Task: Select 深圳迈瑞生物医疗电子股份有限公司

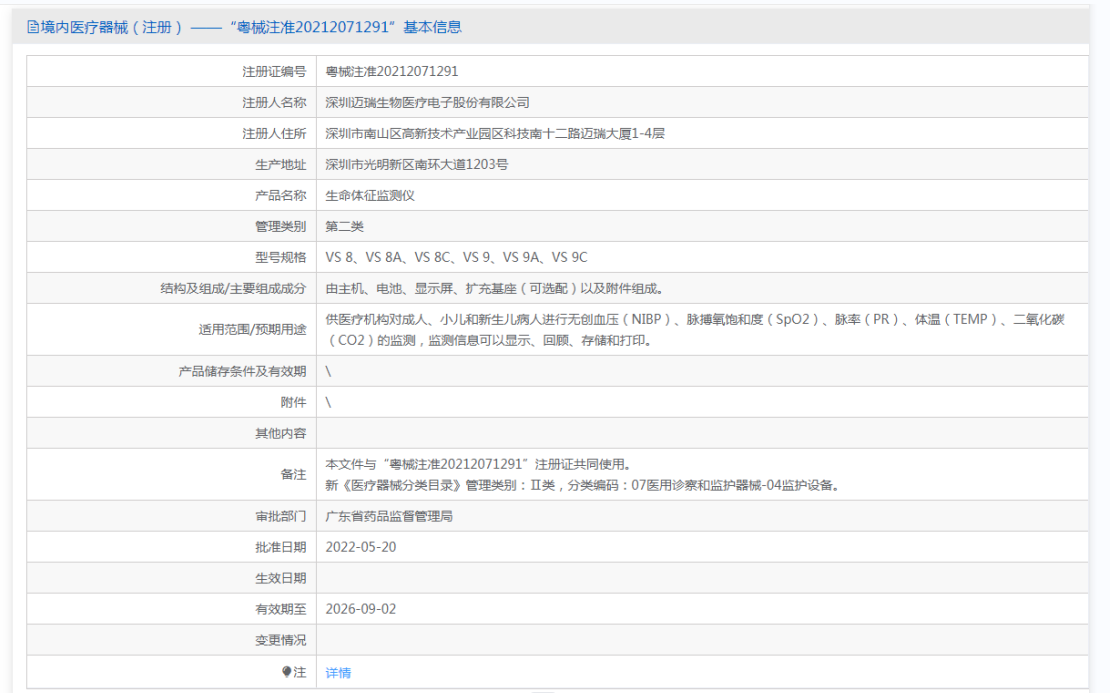Action: [427, 103]
